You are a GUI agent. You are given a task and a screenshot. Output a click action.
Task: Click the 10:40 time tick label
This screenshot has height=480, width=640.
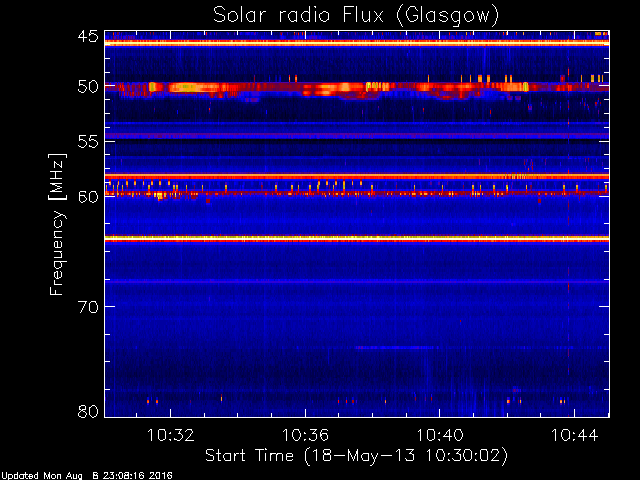click(440, 435)
